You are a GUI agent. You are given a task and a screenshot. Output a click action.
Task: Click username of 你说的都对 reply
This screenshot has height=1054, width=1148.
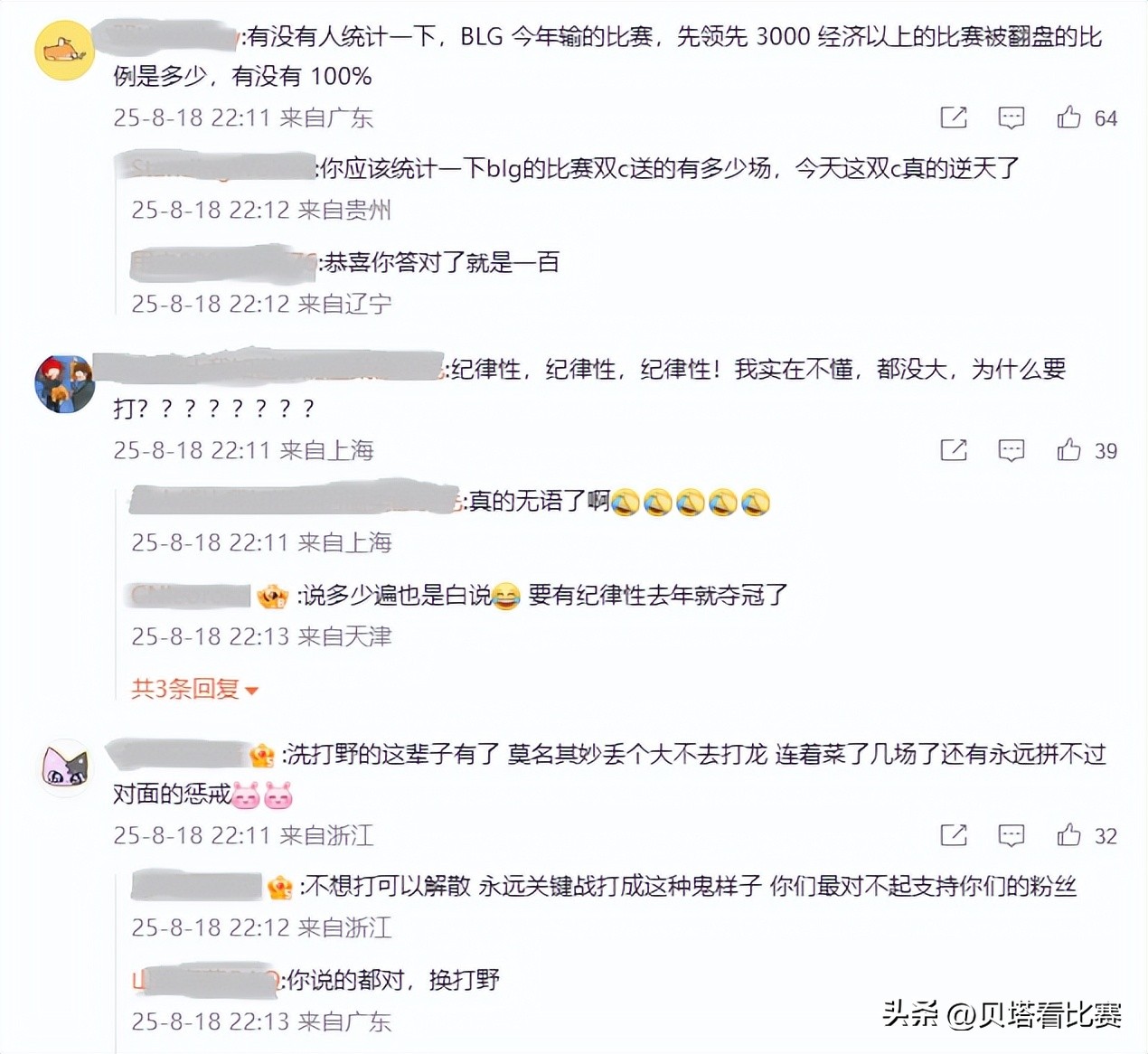coord(206,980)
